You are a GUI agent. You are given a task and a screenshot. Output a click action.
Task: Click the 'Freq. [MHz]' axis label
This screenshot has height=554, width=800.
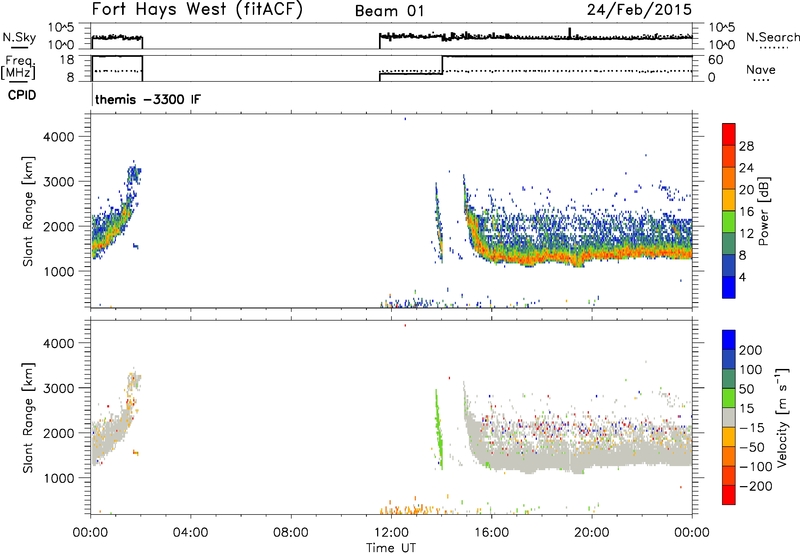pyautogui.click(x=19, y=68)
